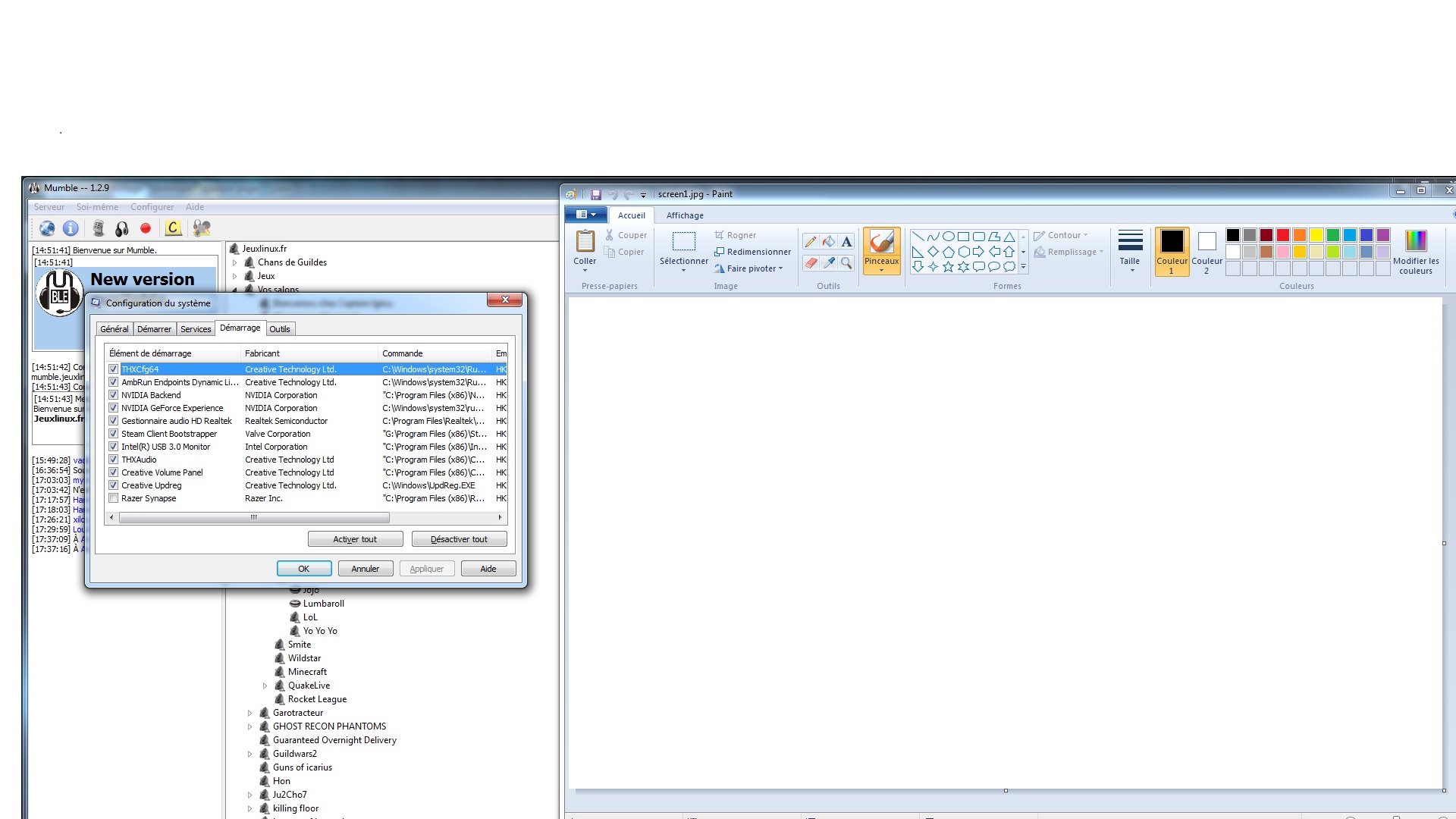This screenshot has height=819, width=1456.
Task: Uncheck the THXCfg64 startup item
Action: point(114,369)
